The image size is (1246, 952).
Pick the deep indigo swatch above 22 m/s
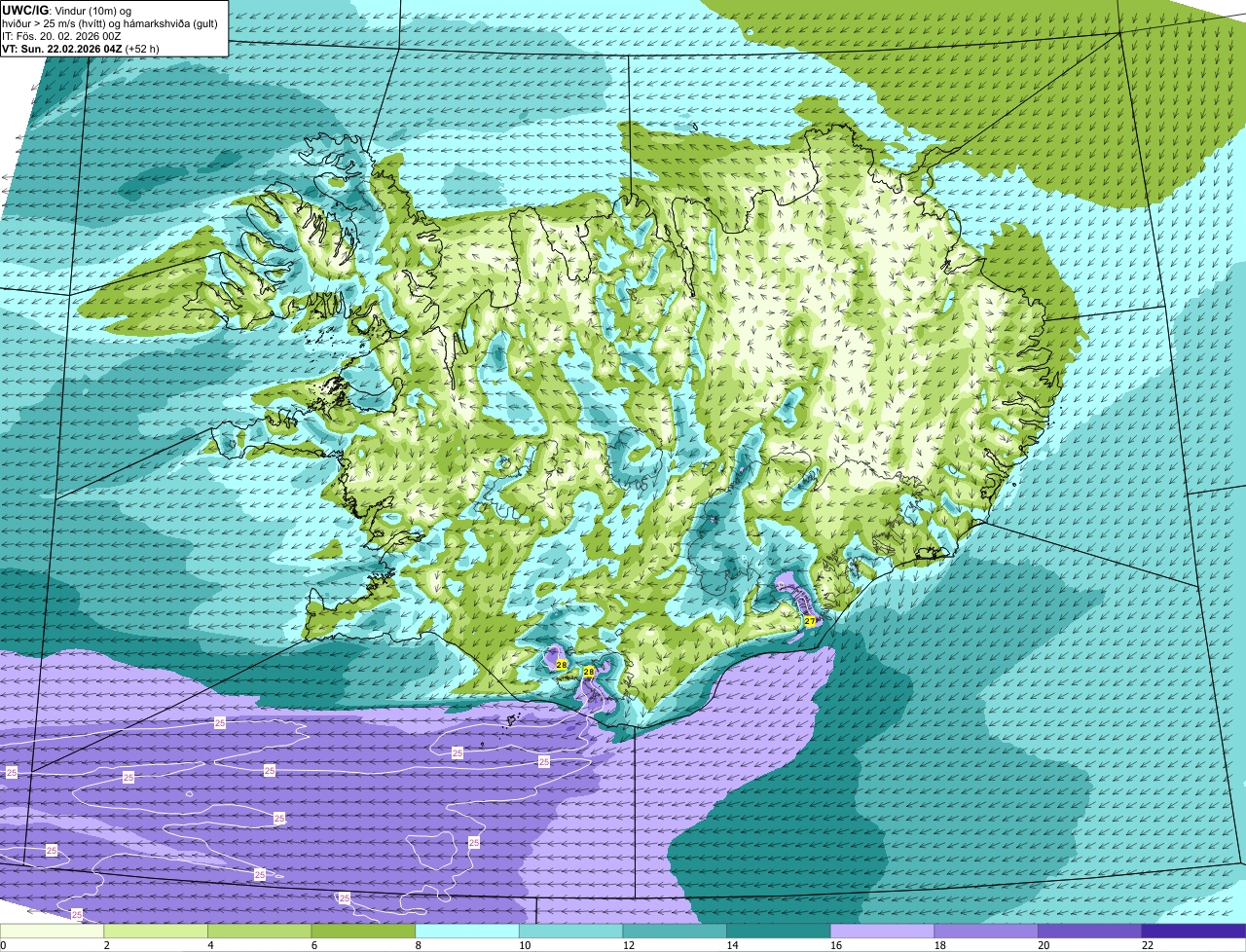(x=1193, y=931)
